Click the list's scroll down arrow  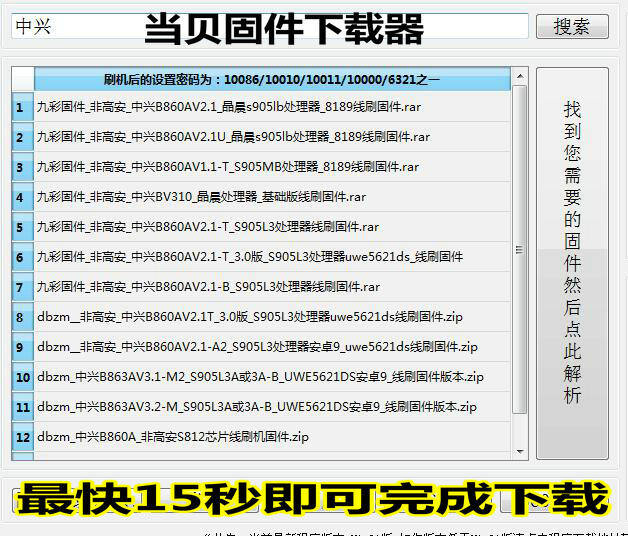tap(520, 451)
